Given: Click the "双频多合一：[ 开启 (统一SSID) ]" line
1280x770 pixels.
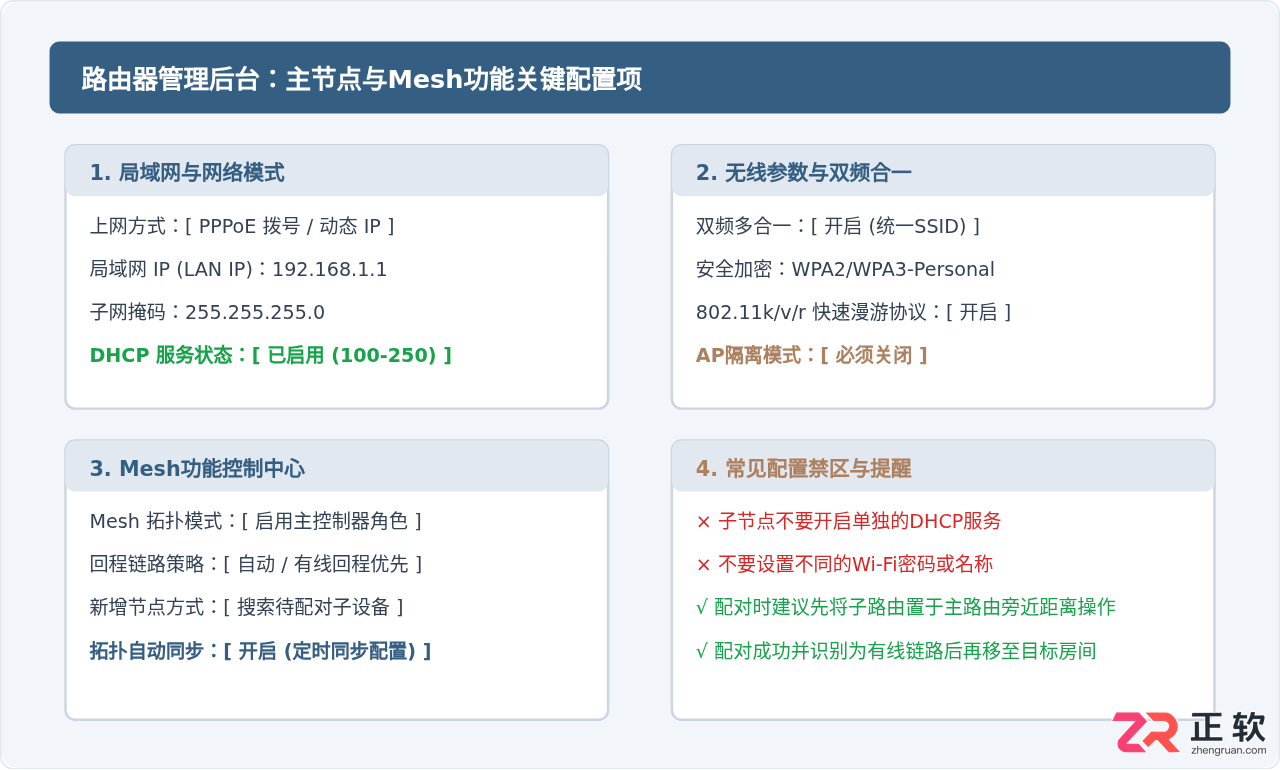Looking at the screenshot, I should [838, 226].
